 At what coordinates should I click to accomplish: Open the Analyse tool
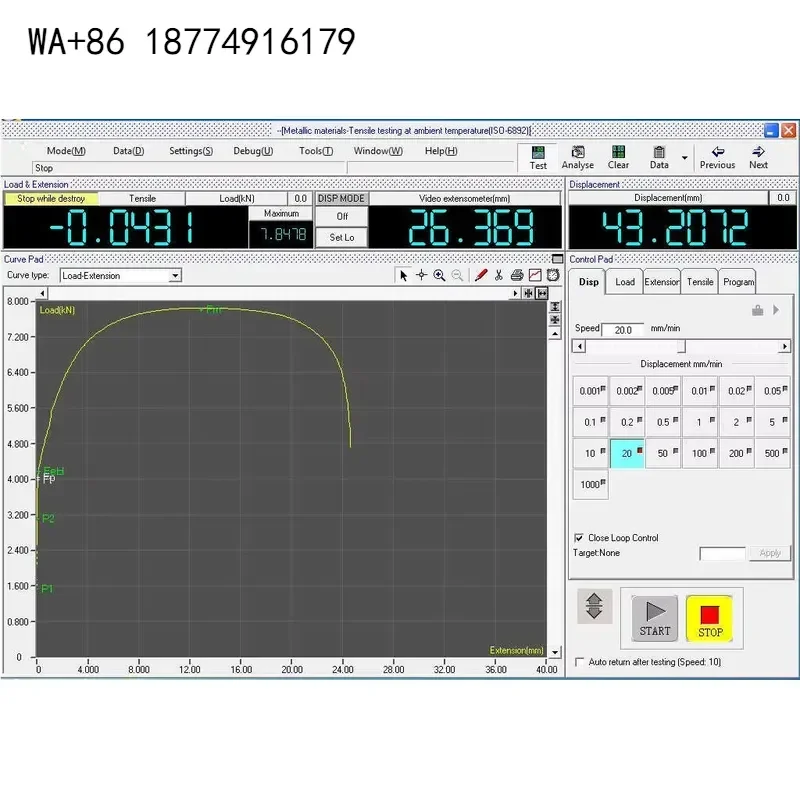[578, 158]
